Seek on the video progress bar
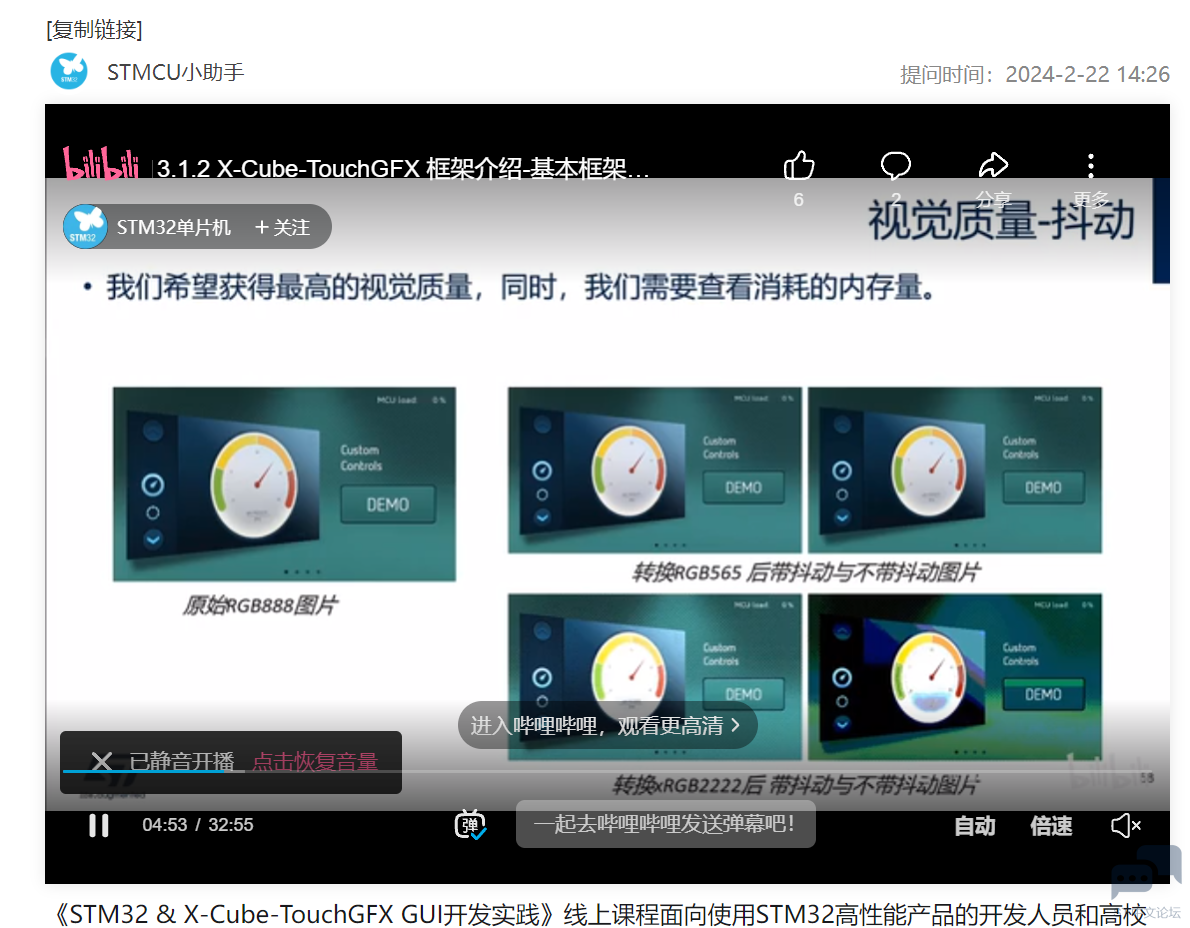 [x=607, y=772]
